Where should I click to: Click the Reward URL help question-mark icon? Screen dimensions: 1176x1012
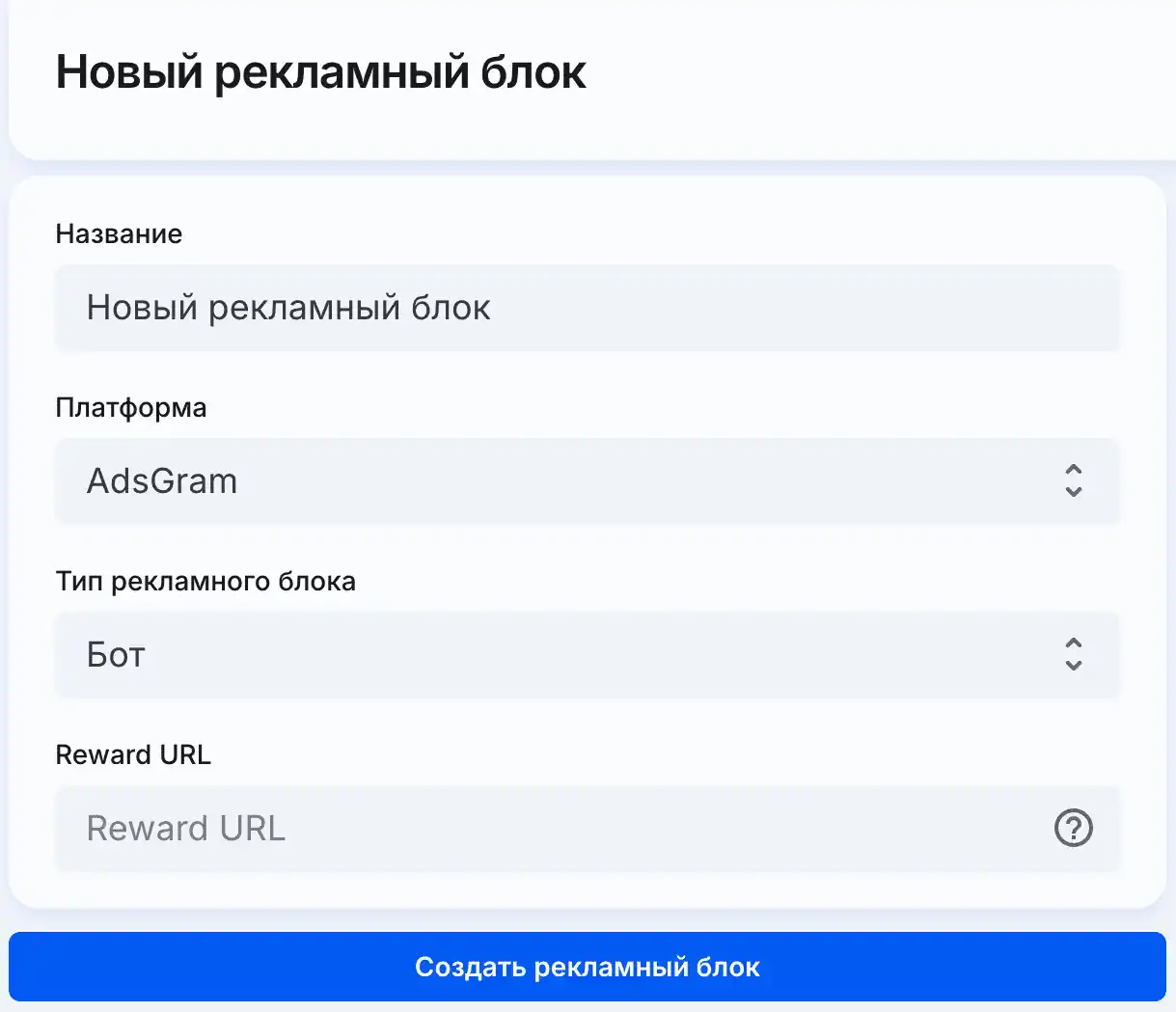pyautogui.click(x=1073, y=828)
